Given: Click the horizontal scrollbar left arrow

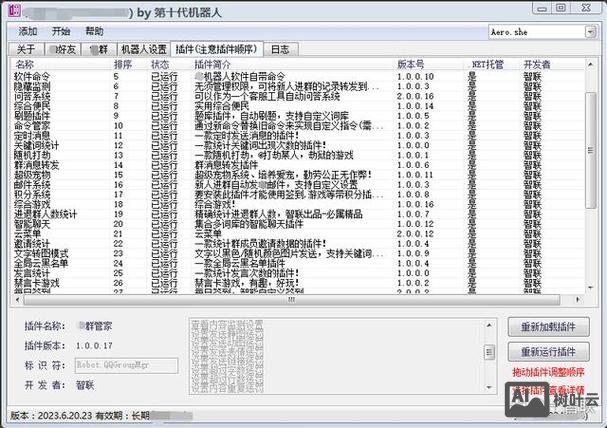Looking at the screenshot, I should pyautogui.click(x=17, y=300).
